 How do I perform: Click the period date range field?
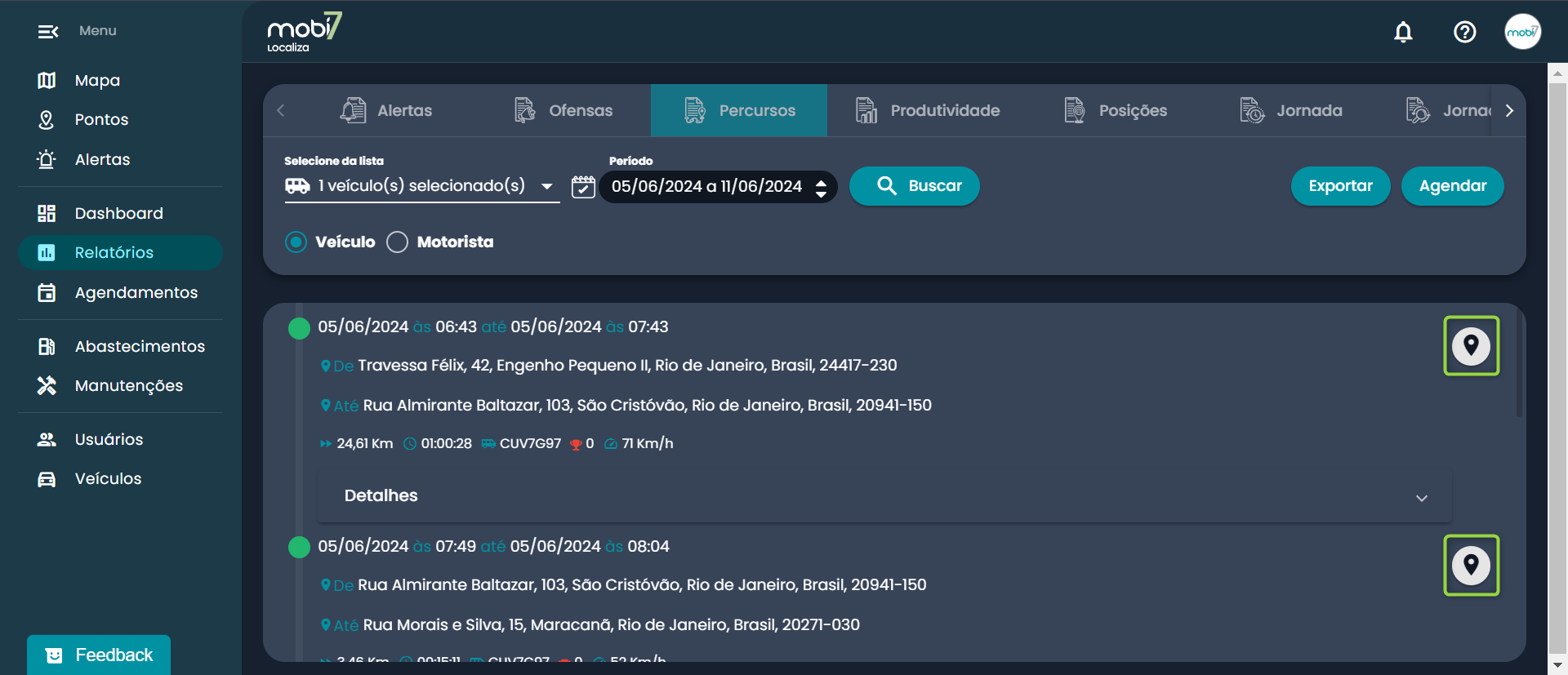pyautogui.click(x=707, y=187)
